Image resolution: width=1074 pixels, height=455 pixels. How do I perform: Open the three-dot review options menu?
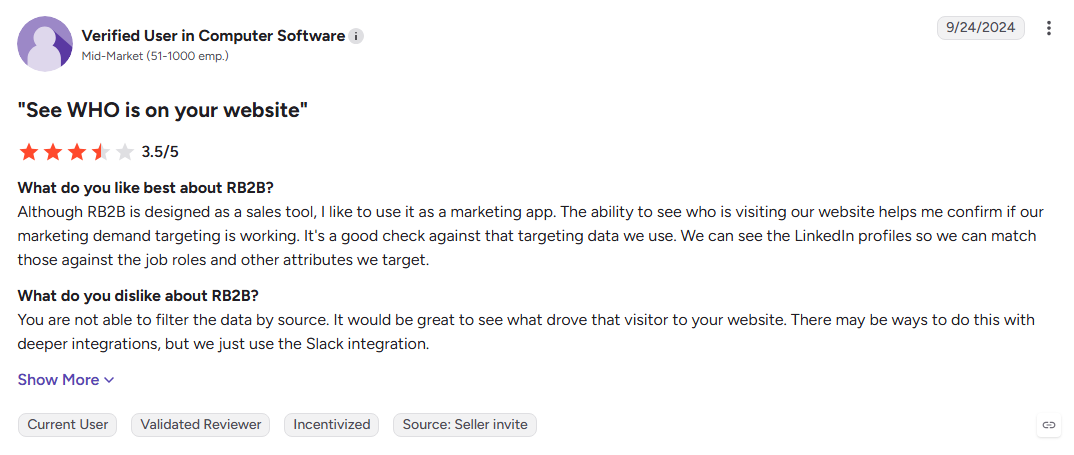pyautogui.click(x=1049, y=28)
